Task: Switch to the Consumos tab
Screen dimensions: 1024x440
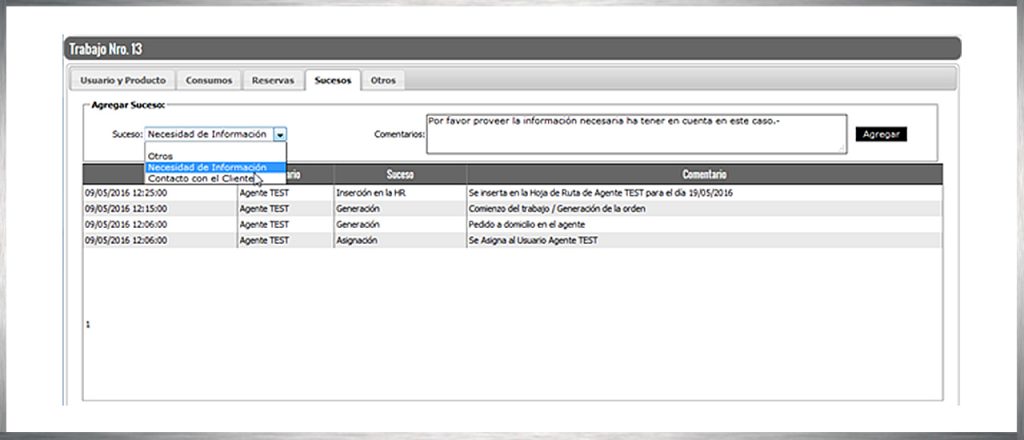Action: (209, 80)
